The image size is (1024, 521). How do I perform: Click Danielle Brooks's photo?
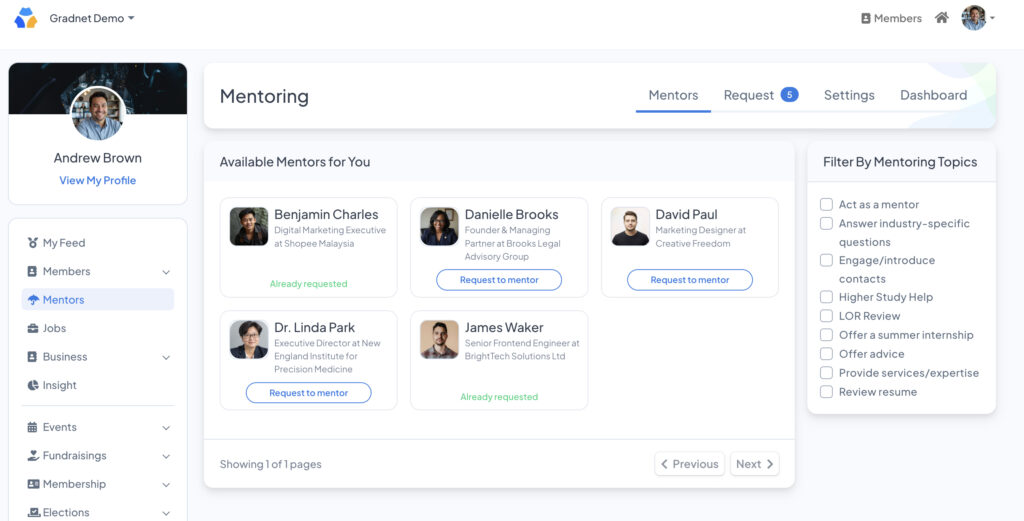440,227
